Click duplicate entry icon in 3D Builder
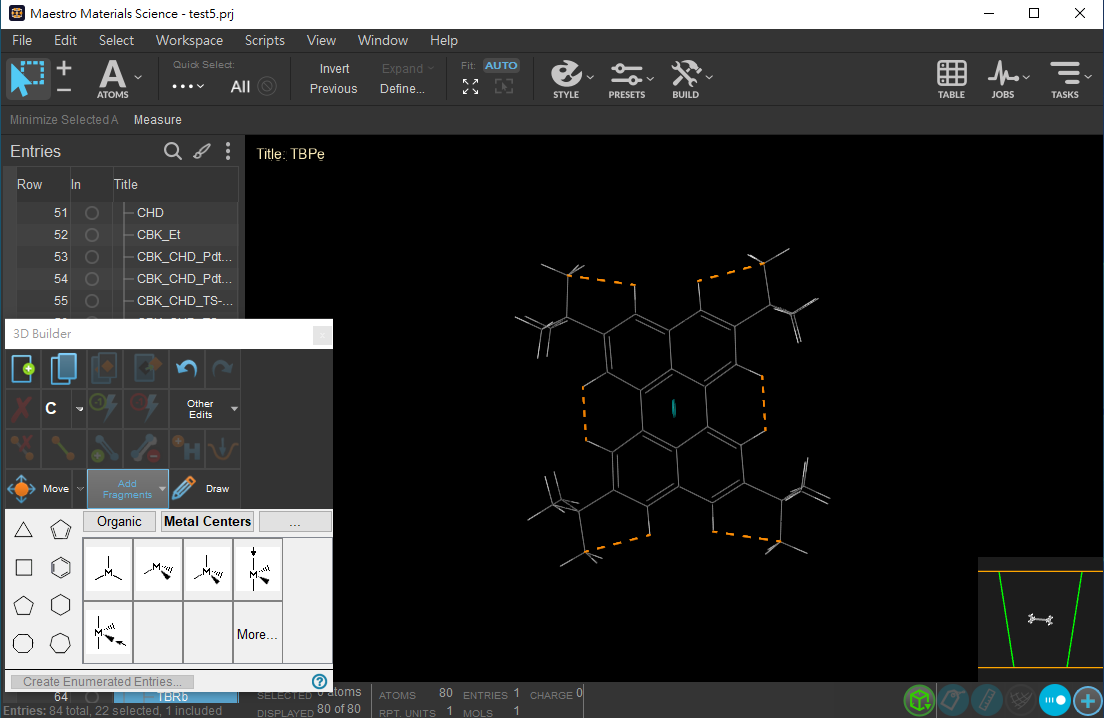The height and width of the screenshot is (718, 1104). click(63, 368)
